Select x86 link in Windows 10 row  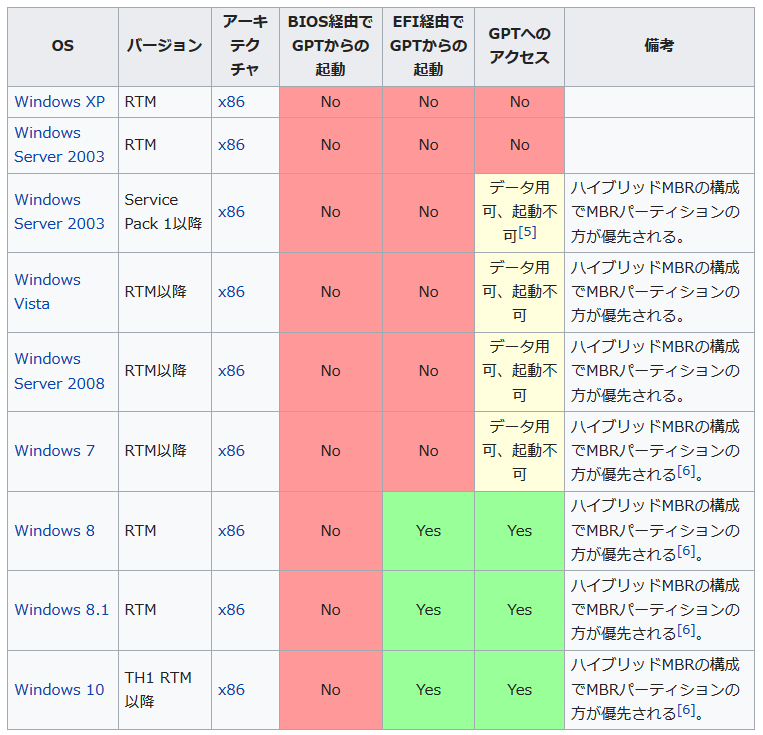click(x=231, y=690)
